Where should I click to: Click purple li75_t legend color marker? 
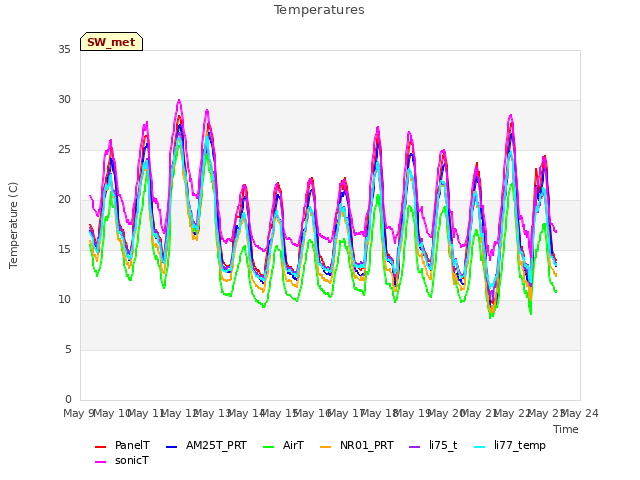click(x=414, y=447)
